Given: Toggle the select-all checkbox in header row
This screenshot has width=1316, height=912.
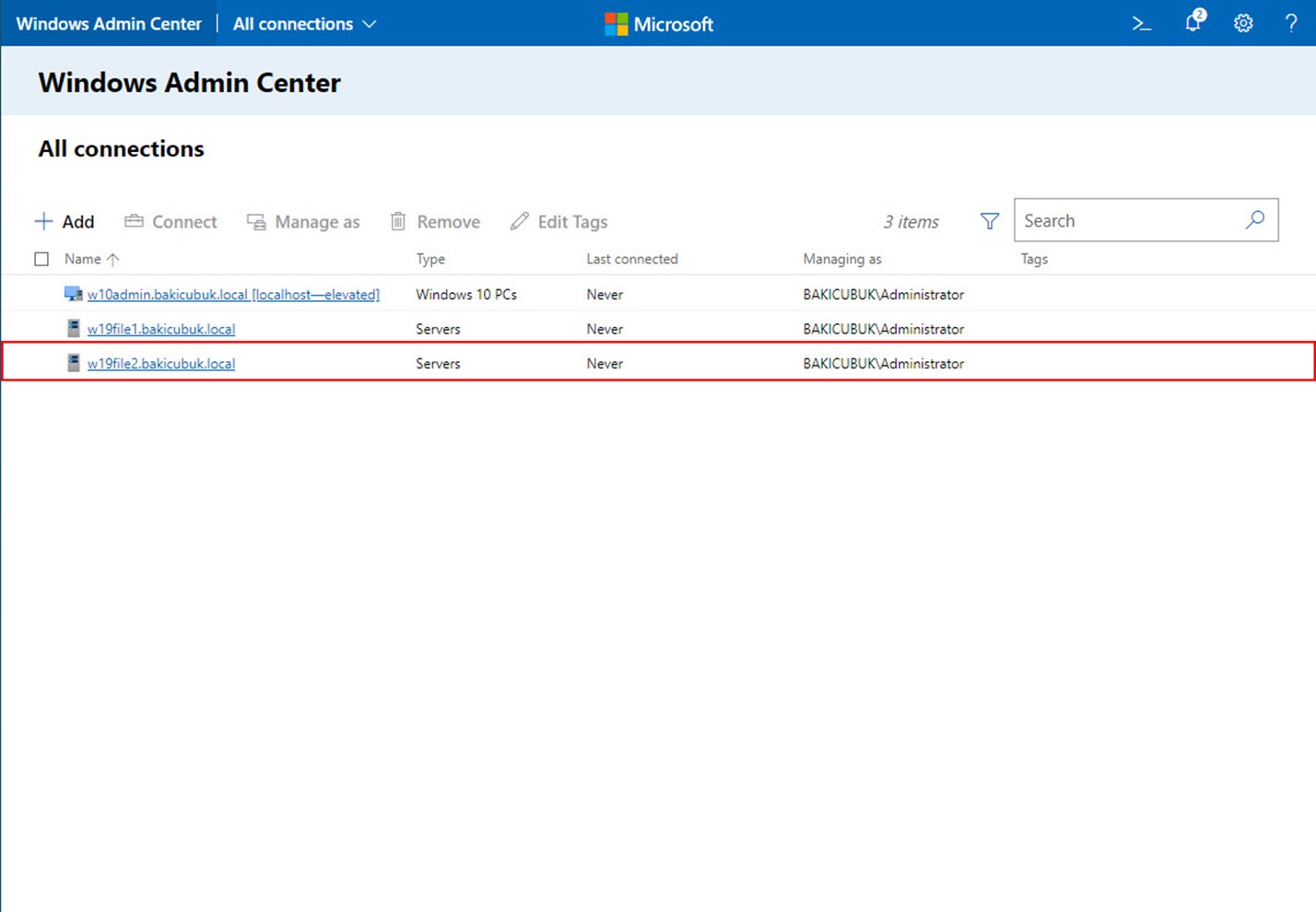Looking at the screenshot, I should pyautogui.click(x=41, y=259).
